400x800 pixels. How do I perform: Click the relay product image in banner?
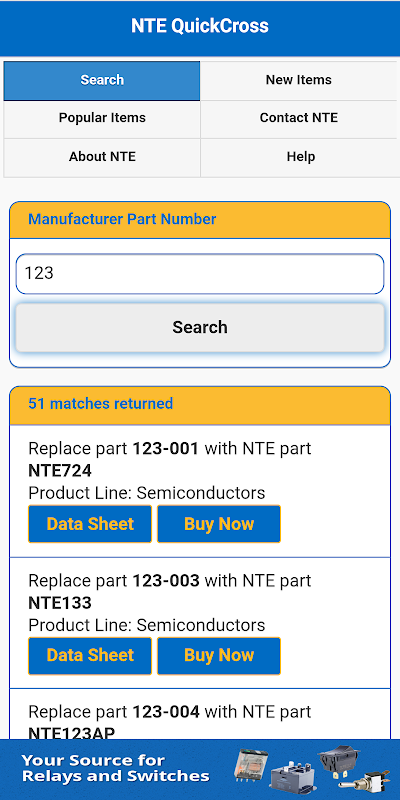tap(250, 764)
